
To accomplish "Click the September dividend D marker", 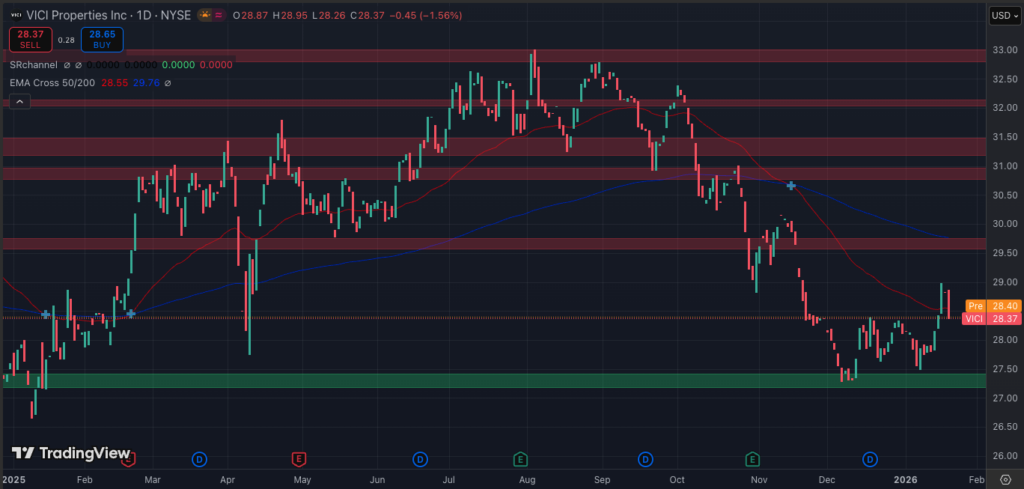I will click(x=646, y=460).
